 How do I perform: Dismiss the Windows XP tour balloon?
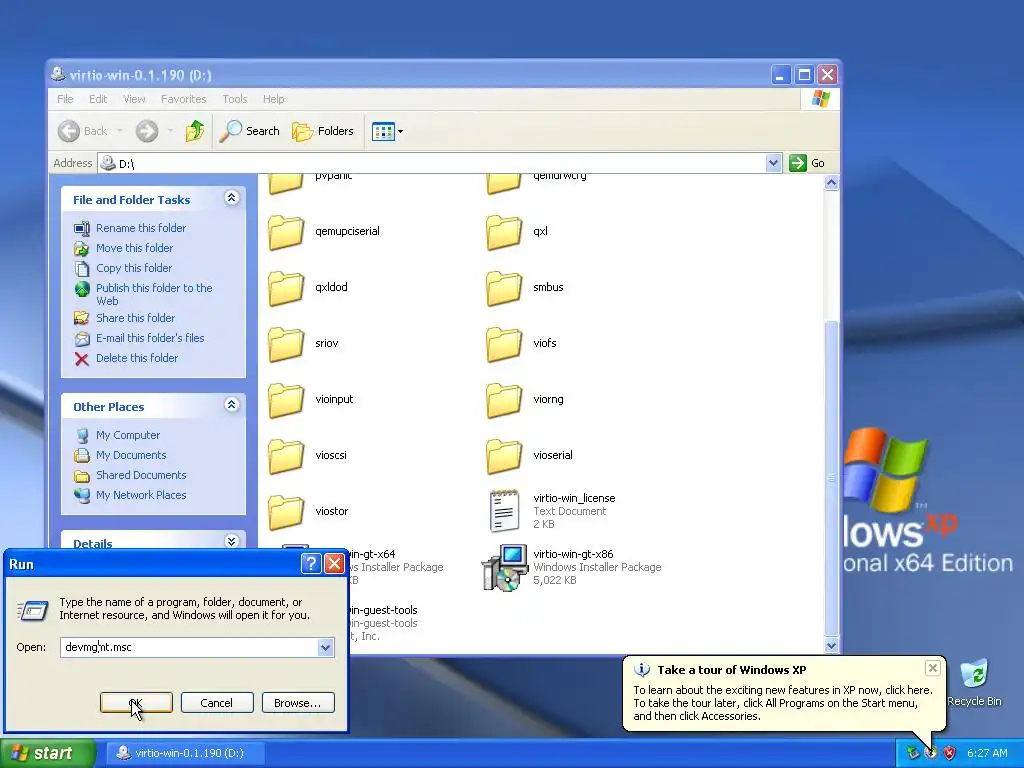(x=933, y=667)
